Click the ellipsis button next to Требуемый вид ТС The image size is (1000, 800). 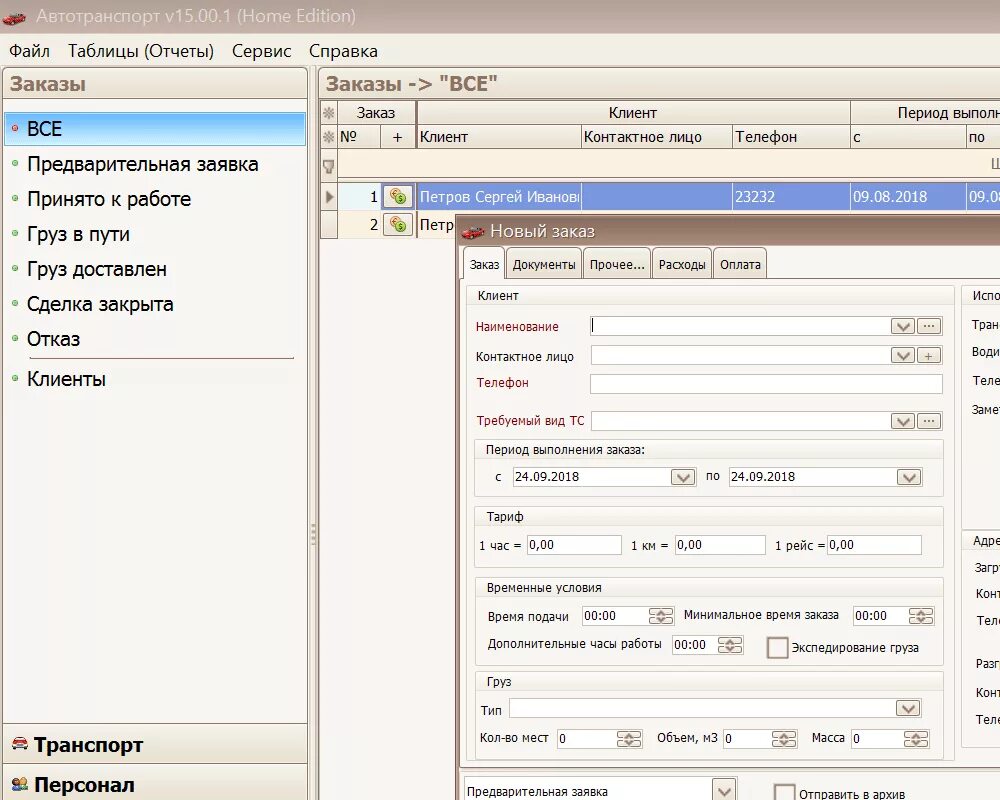pyautogui.click(x=929, y=420)
